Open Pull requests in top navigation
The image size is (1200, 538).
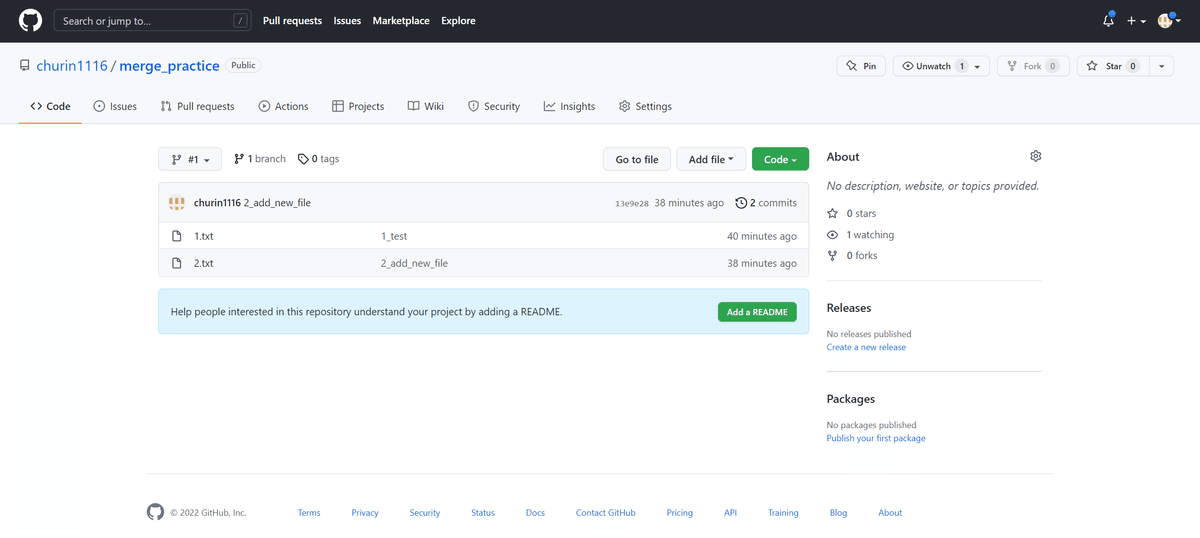pos(292,20)
